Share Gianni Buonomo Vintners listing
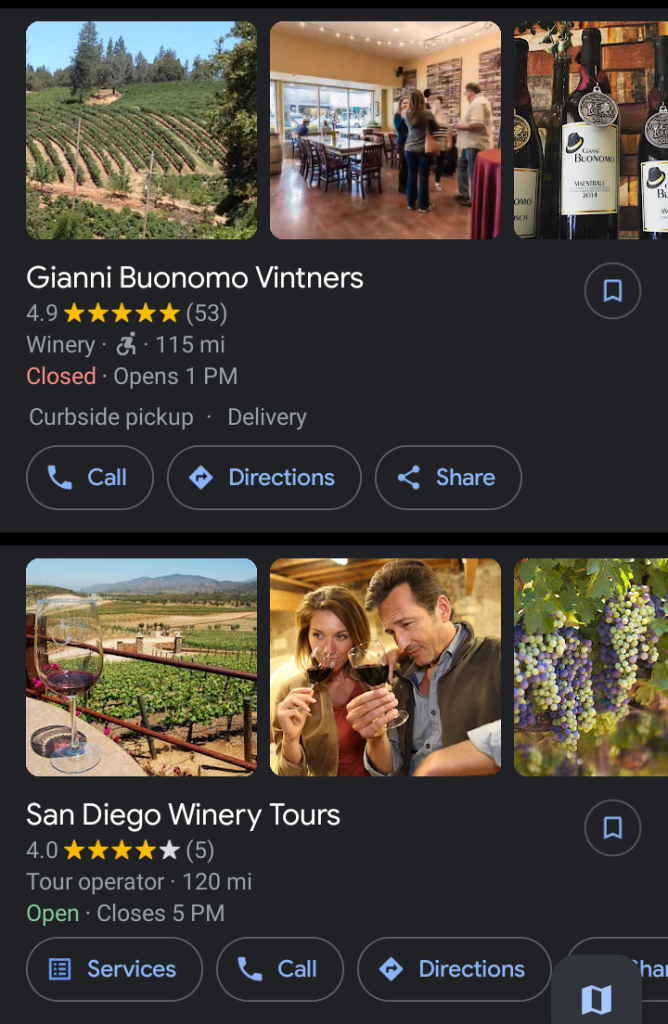668x1024 pixels. tap(448, 478)
